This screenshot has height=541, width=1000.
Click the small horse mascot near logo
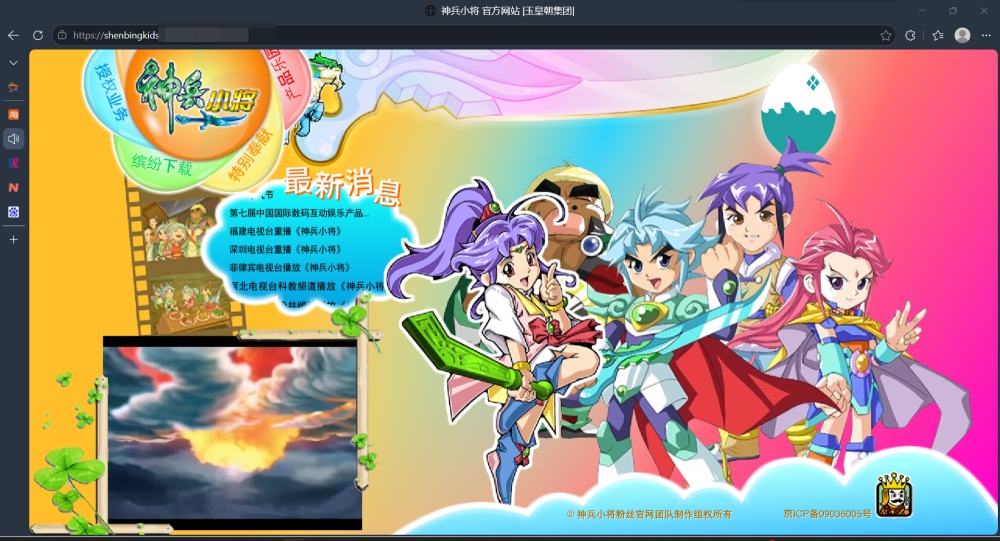click(322, 96)
